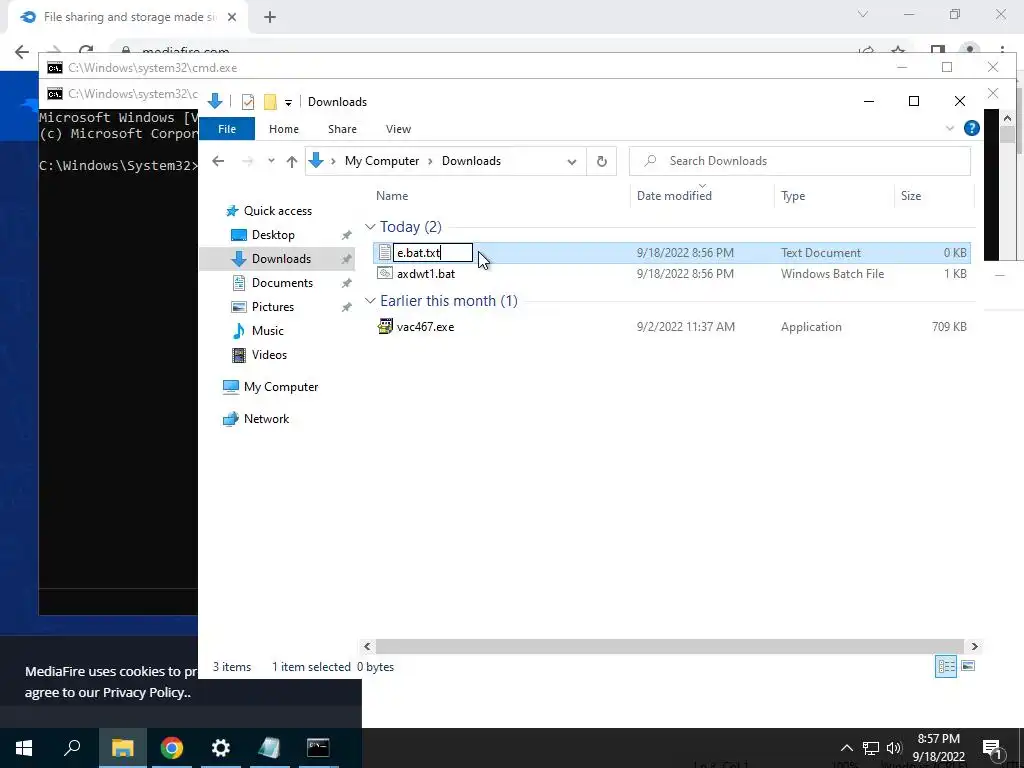
Task: Open Explorer help via question mark icon
Action: coord(971,129)
